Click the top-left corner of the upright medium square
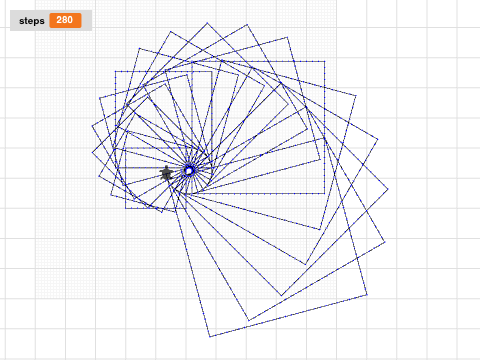The height and width of the screenshot is (360, 480). coord(115,71)
